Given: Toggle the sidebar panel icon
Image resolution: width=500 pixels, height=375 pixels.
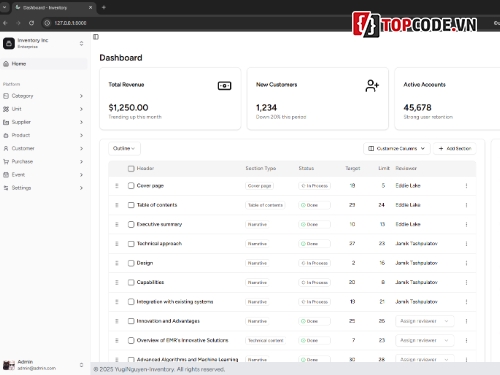Looking at the screenshot, I should click(96, 37).
